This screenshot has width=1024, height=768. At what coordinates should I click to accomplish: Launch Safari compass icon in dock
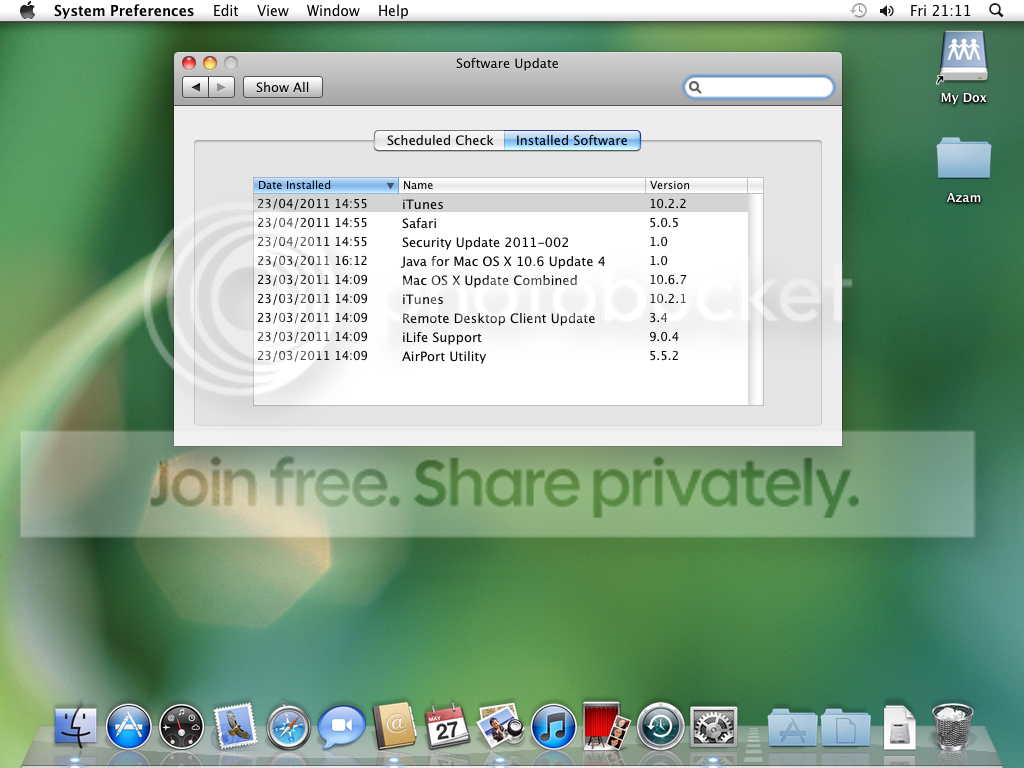[287, 726]
